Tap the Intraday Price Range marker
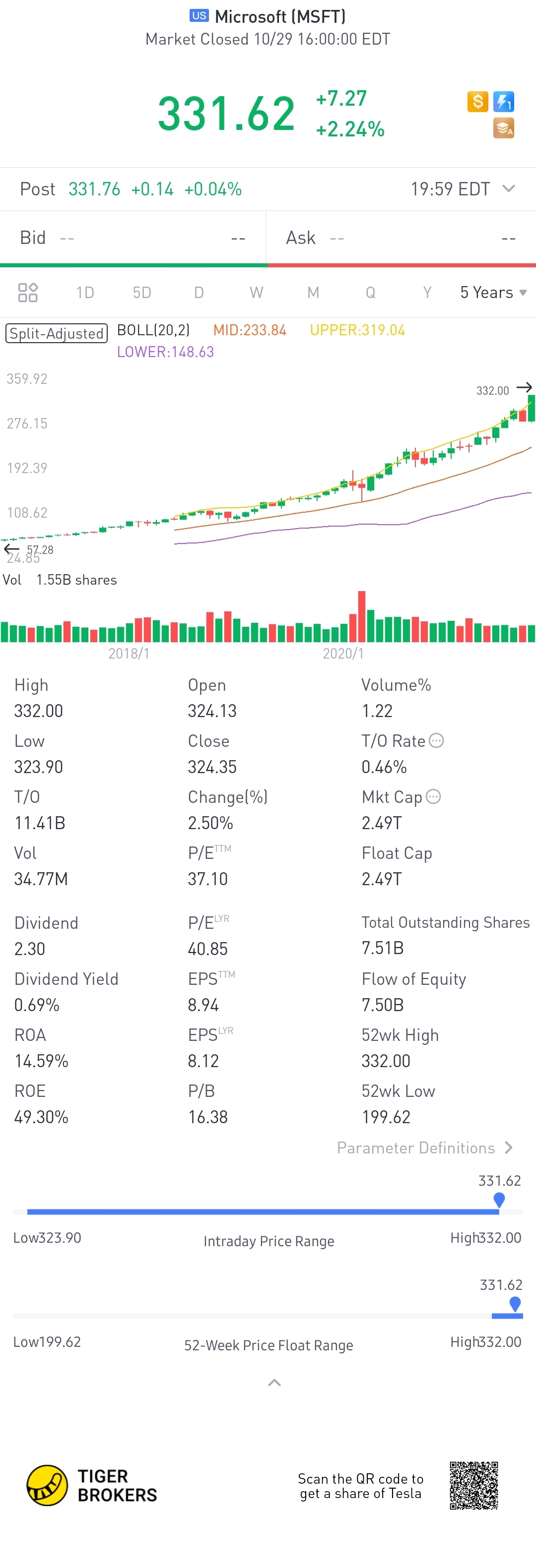This screenshot has height=1568, width=536. [x=499, y=1200]
